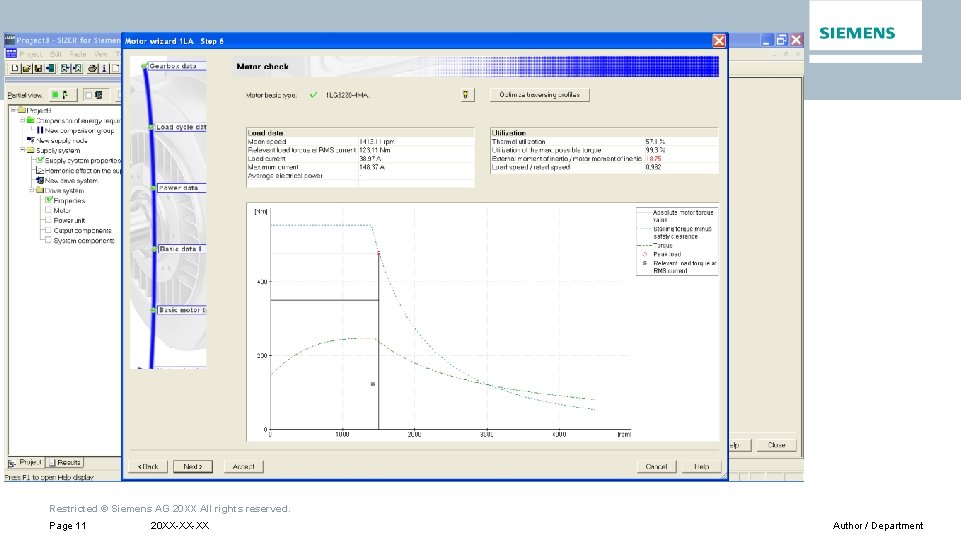
Task: Toggle the Supply system properties checkbox
Action: click(40, 160)
